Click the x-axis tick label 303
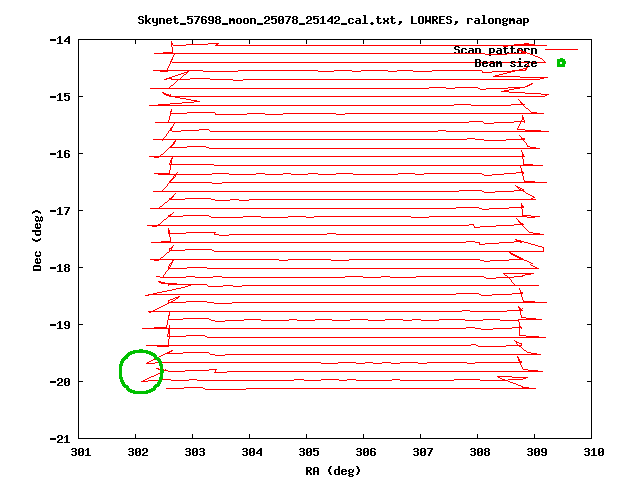640x480 pixels. pyautogui.click(x=195, y=452)
